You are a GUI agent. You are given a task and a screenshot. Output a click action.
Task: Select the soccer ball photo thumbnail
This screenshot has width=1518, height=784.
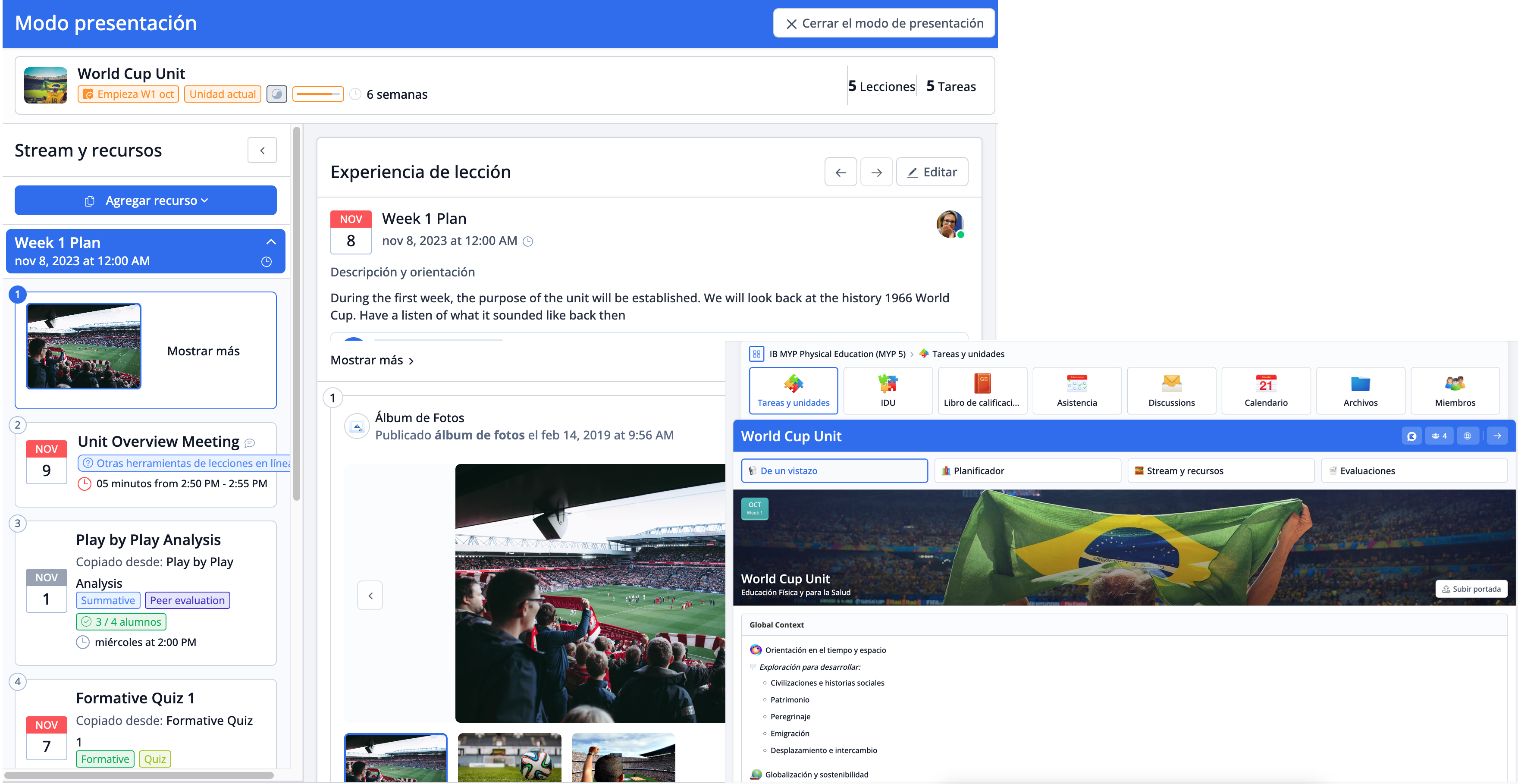(509, 757)
